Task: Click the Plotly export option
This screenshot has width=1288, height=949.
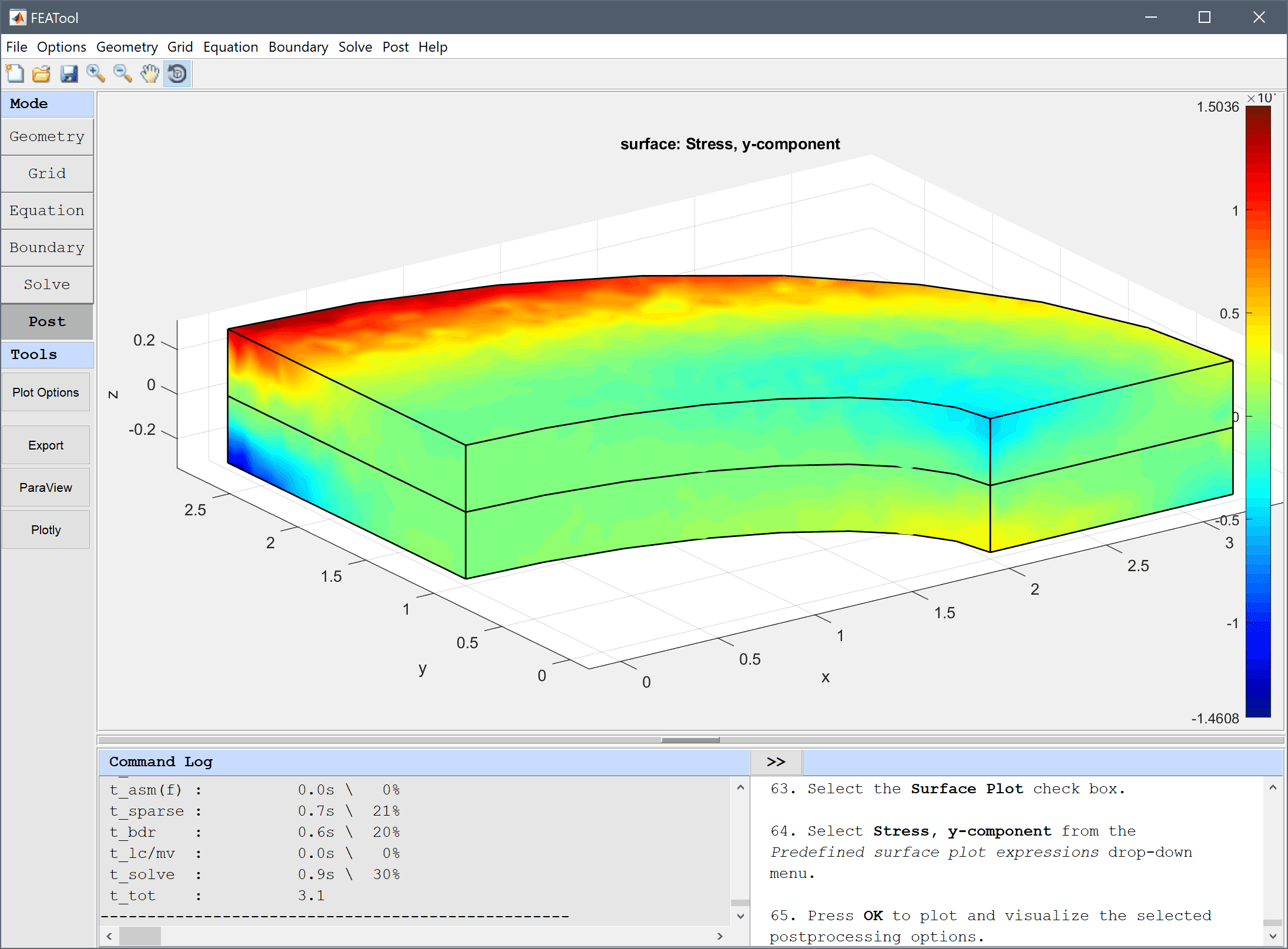Action: (x=46, y=529)
